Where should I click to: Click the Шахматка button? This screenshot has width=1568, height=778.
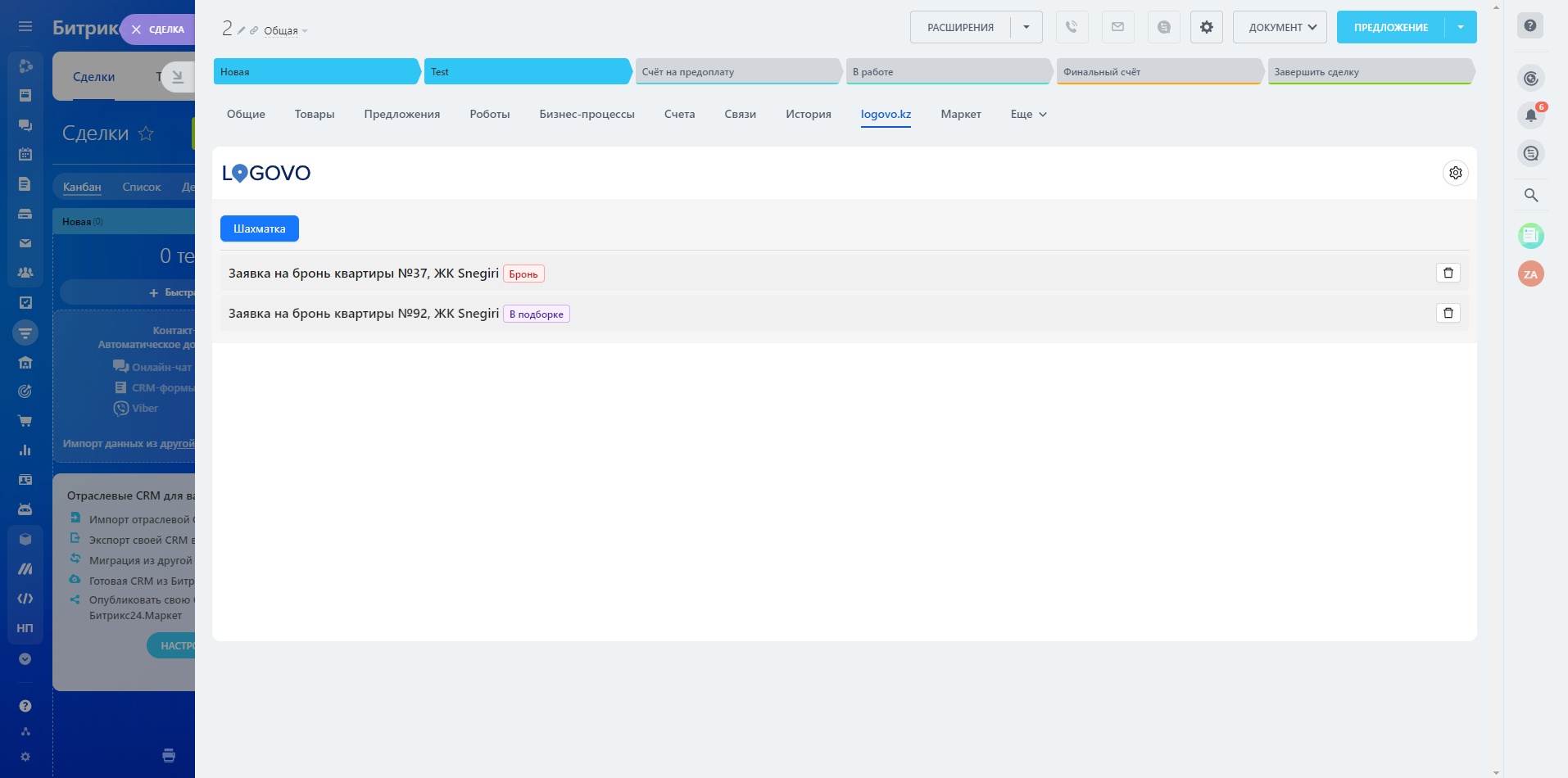click(259, 228)
